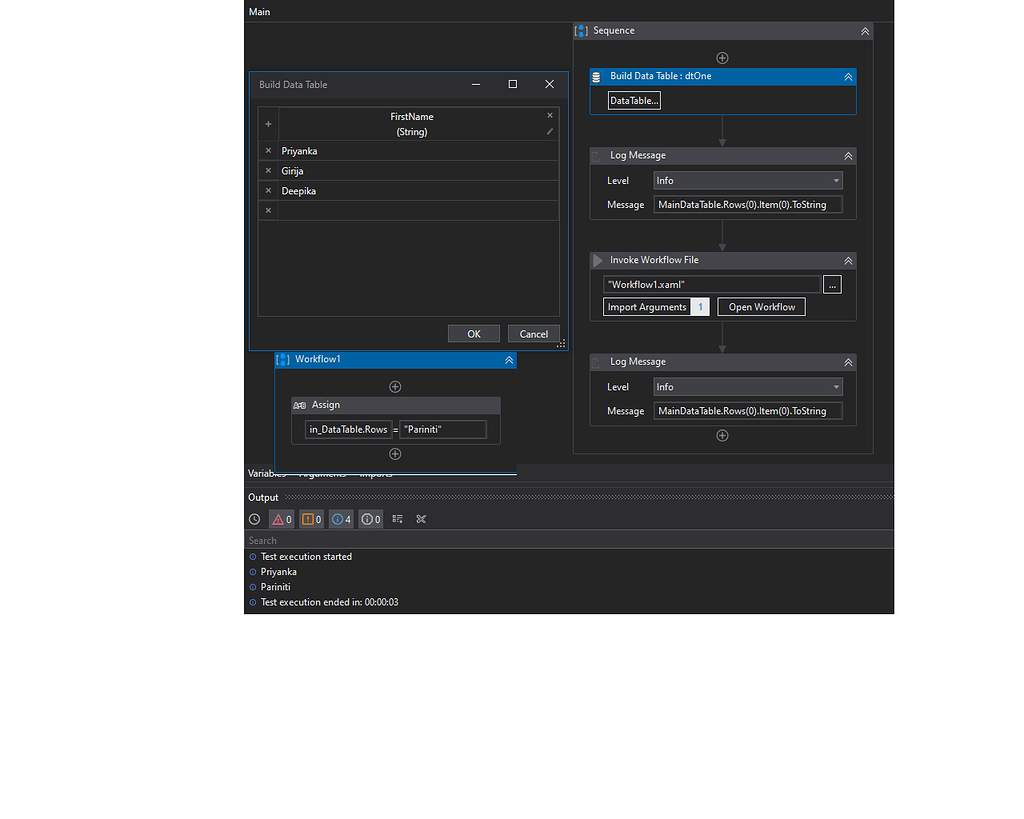The image size is (1024, 819).
Task: Browse for a workflow using the ellipsis button
Action: coord(832,284)
